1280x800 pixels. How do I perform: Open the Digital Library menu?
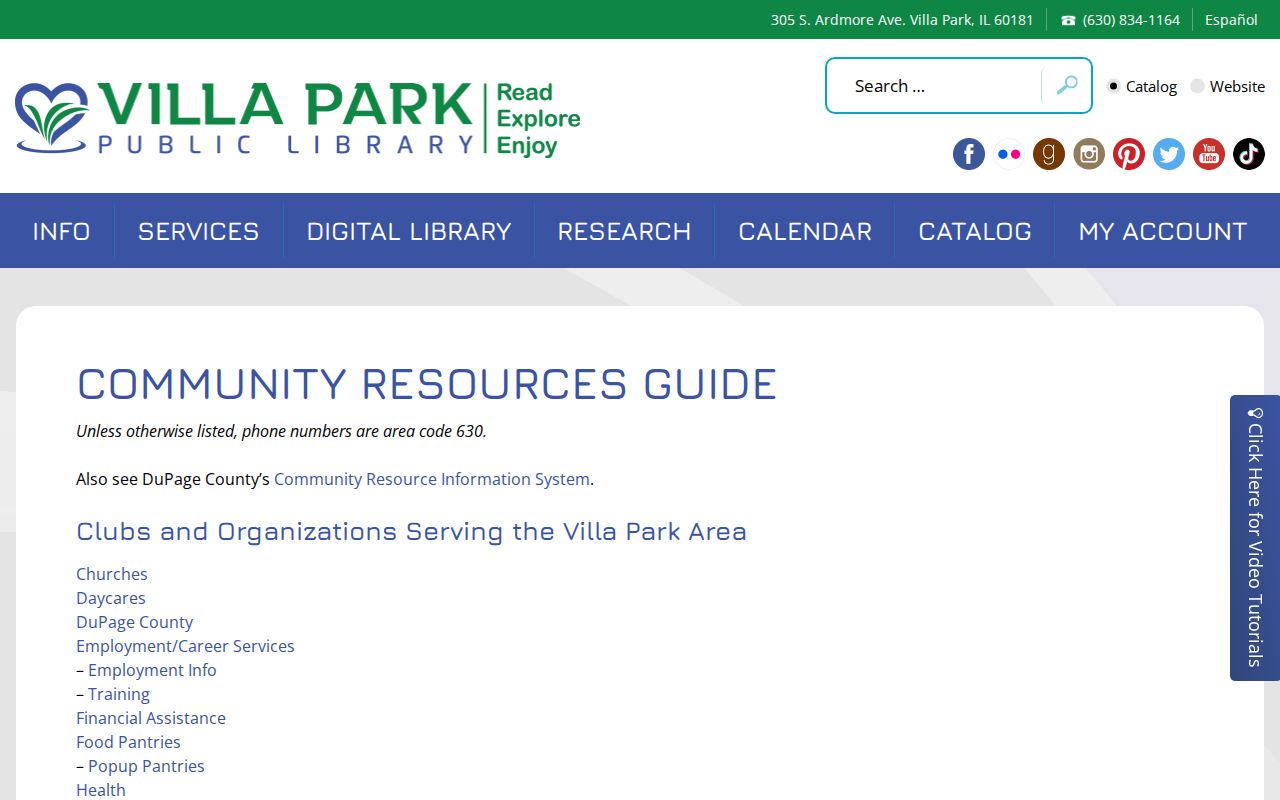[409, 231]
